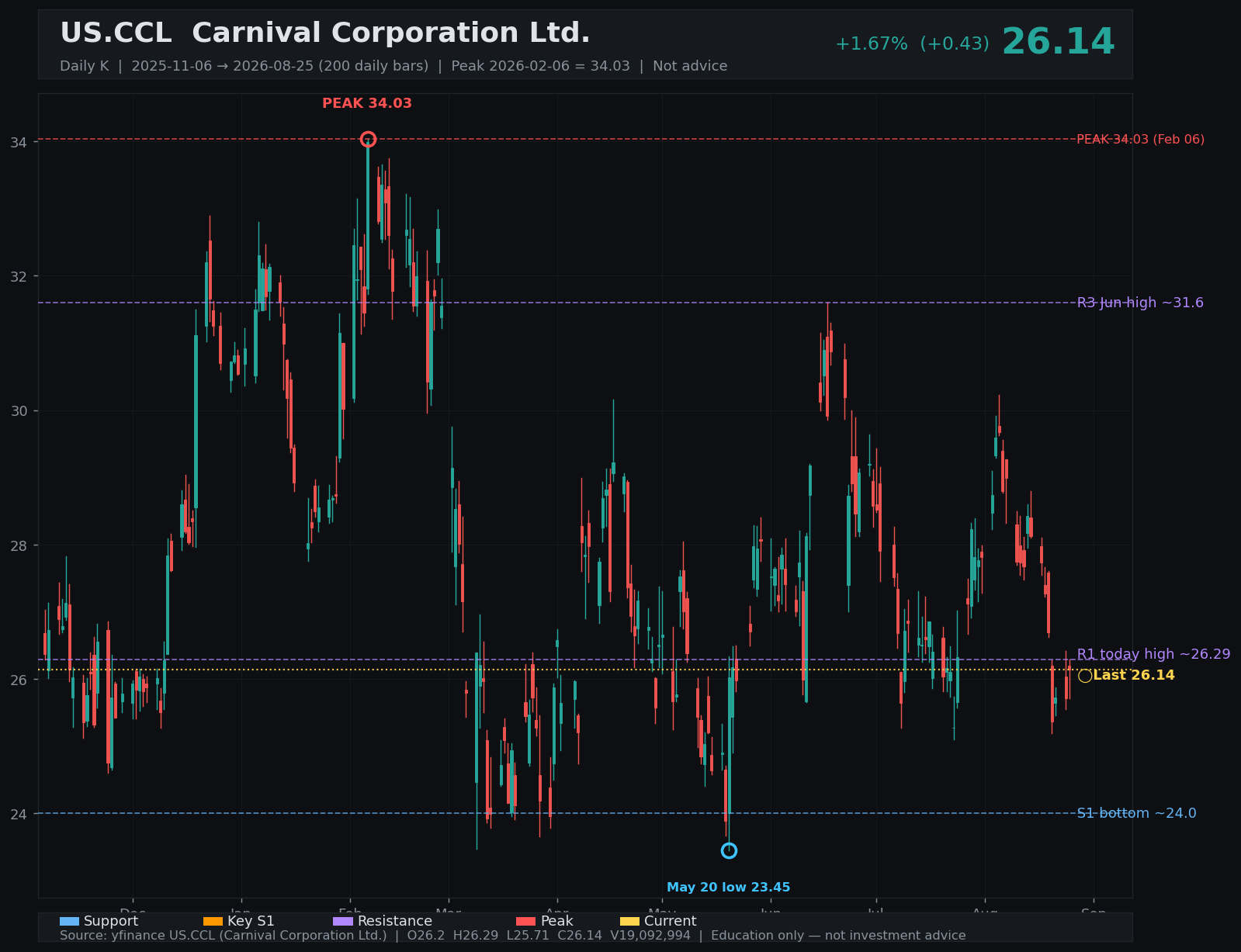The width and height of the screenshot is (1241, 952).
Task: Click the y-axis label 24
Action: (19, 814)
